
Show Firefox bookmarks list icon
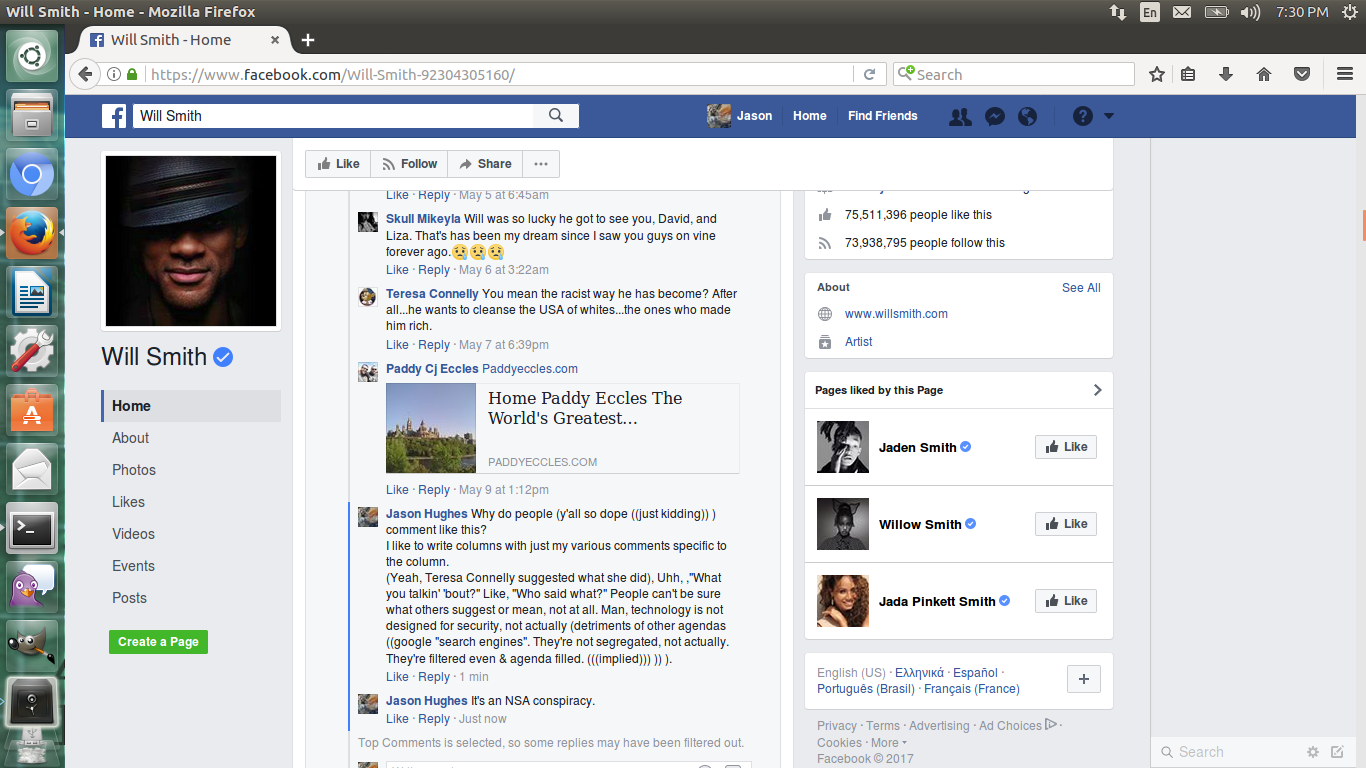(x=1188, y=74)
